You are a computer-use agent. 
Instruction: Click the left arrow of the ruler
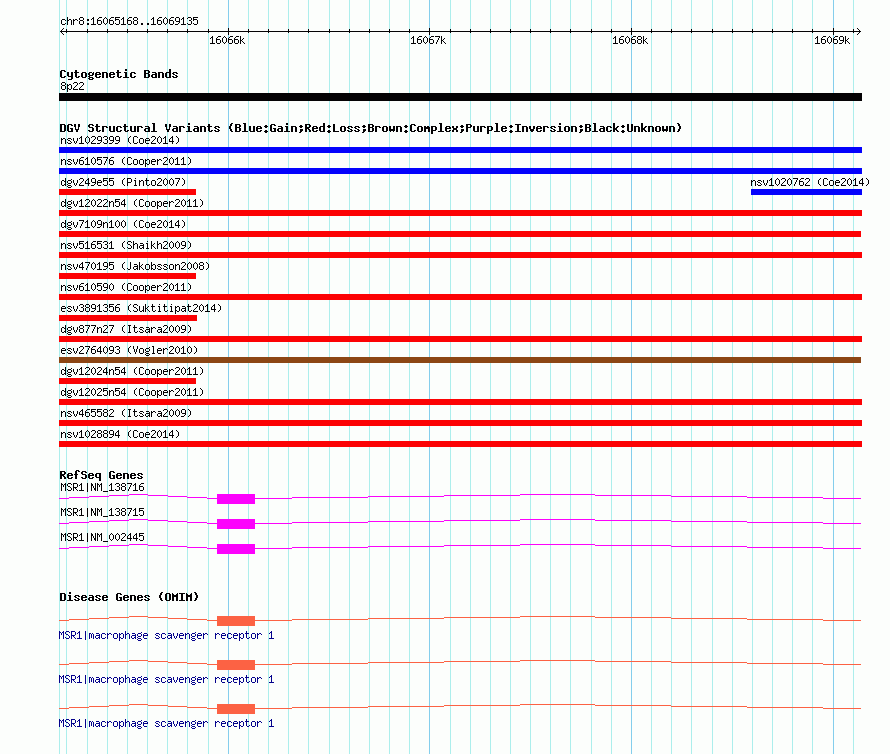62,31
